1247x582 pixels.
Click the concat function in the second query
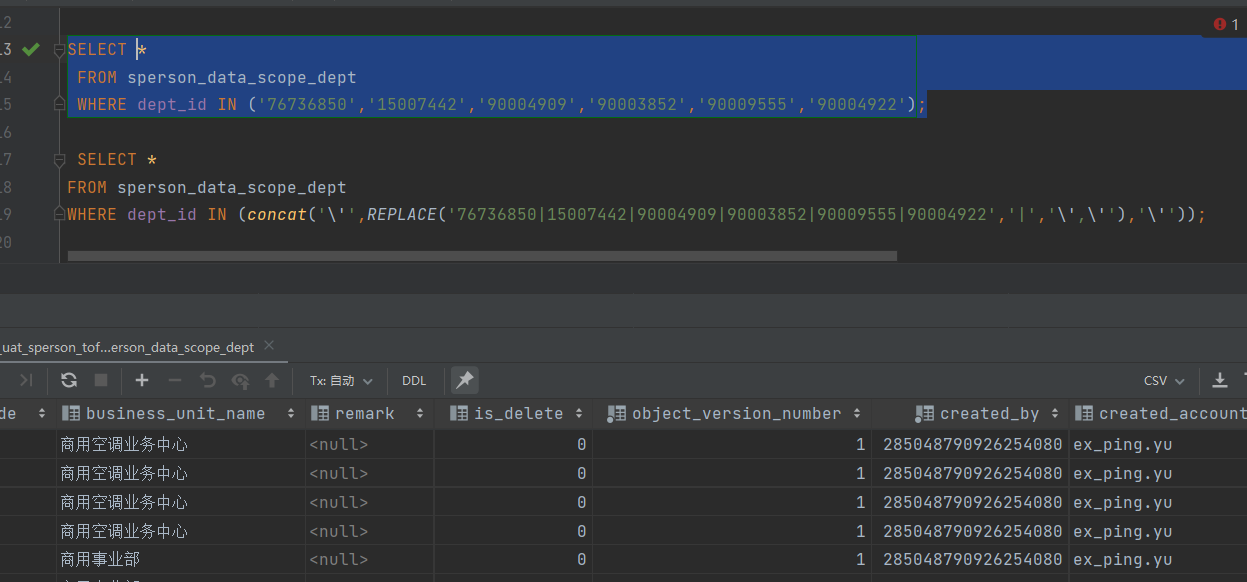tap(277, 214)
